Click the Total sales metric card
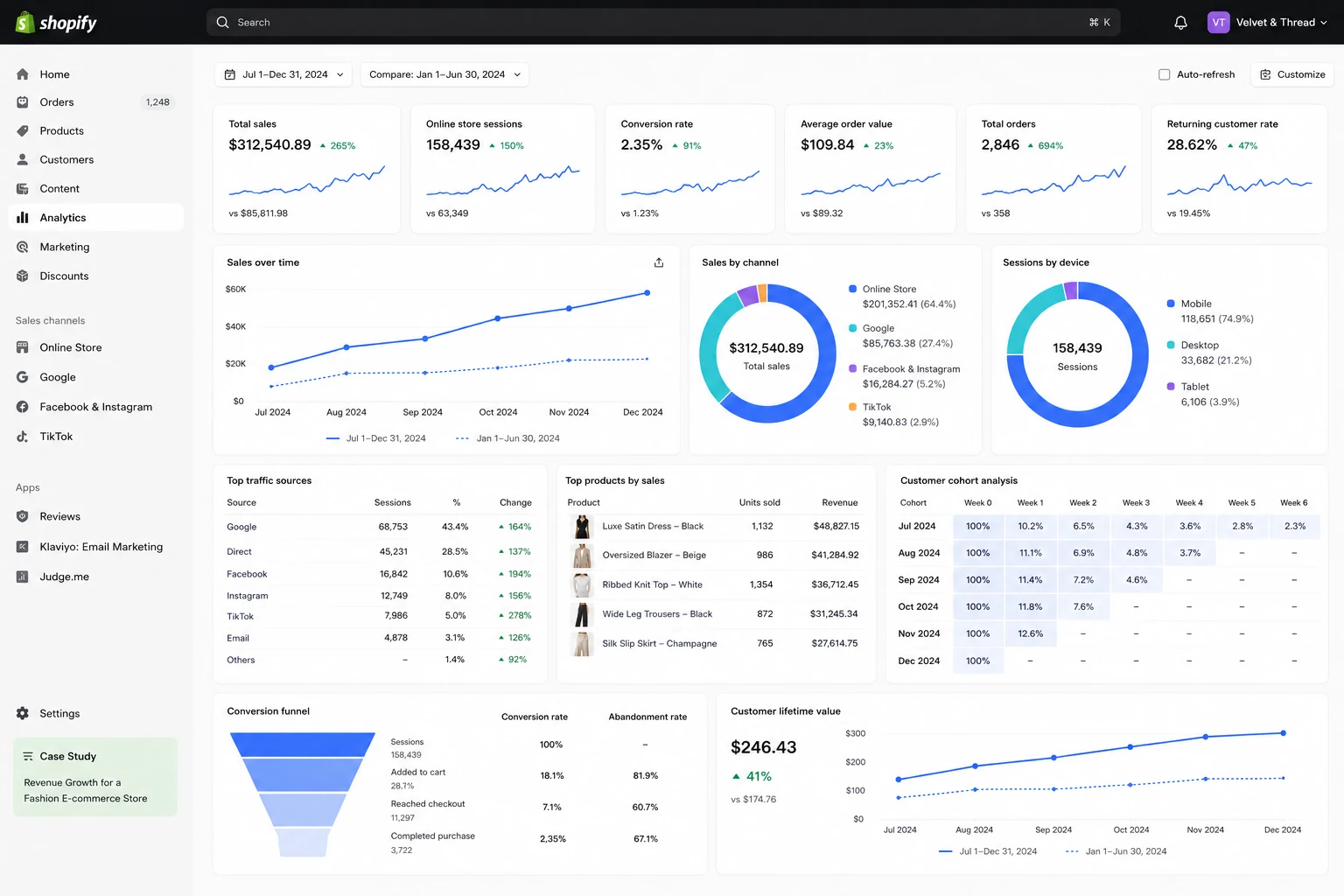1344x896 pixels. click(x=307, y=169)
